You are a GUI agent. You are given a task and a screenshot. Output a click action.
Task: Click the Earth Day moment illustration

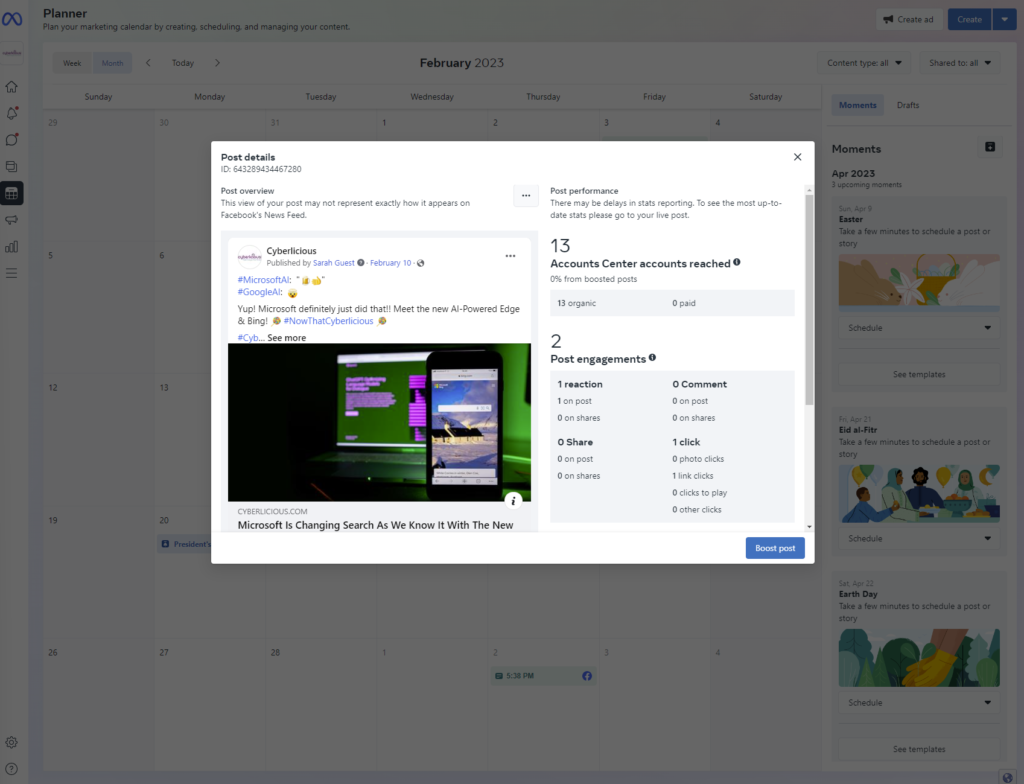(x=919, y=657)
